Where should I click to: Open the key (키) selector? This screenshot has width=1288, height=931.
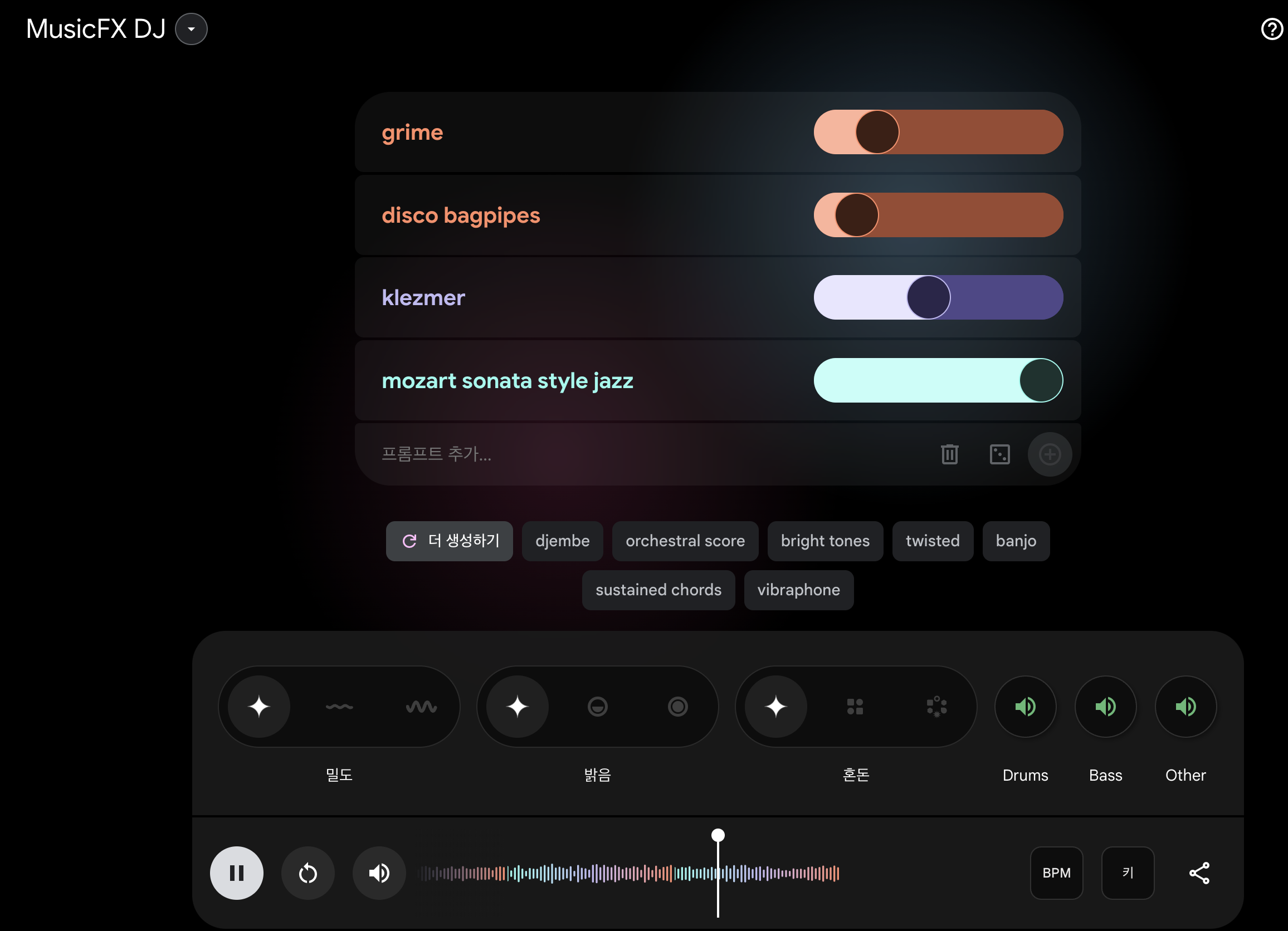pyautogui.click(x=1128, y=873)
